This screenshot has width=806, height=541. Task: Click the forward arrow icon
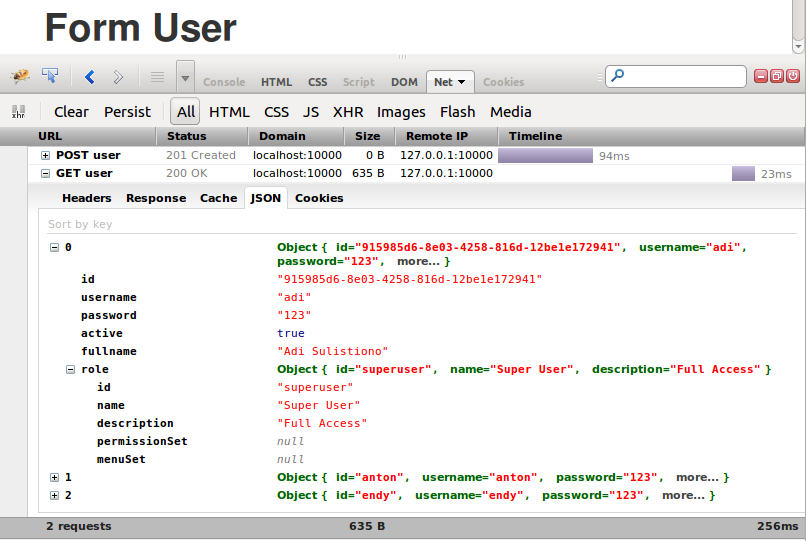[x=118, y=77]
